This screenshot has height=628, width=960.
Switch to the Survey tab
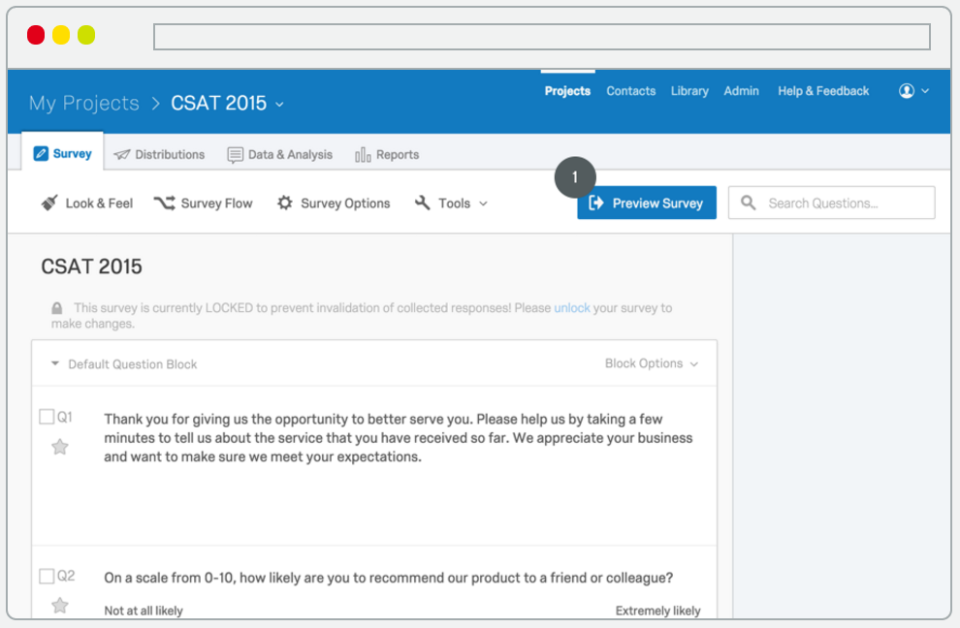coord(62,153)
